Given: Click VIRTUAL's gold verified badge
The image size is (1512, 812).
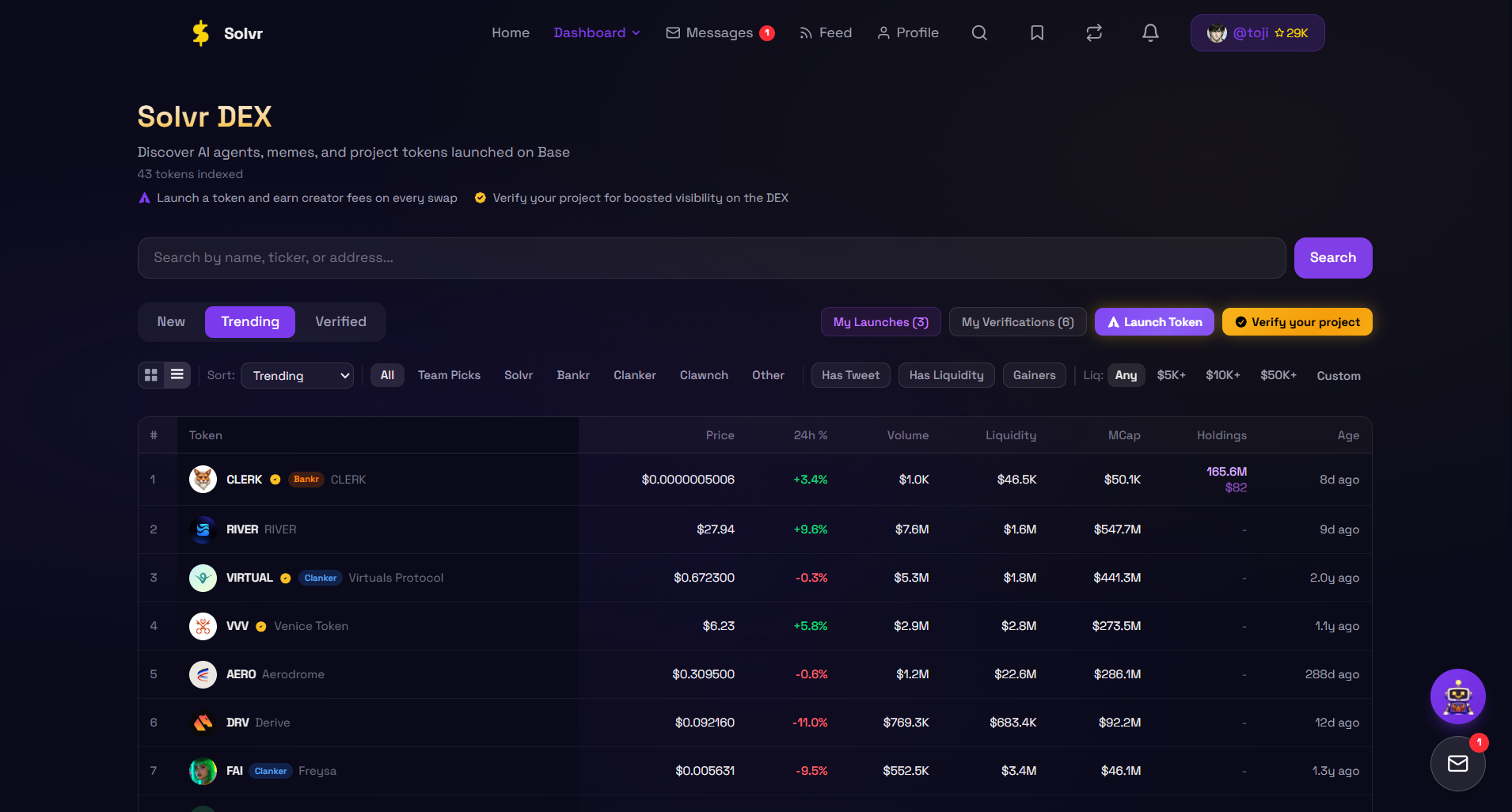Looking at the screenshot, I should (286, 579).
